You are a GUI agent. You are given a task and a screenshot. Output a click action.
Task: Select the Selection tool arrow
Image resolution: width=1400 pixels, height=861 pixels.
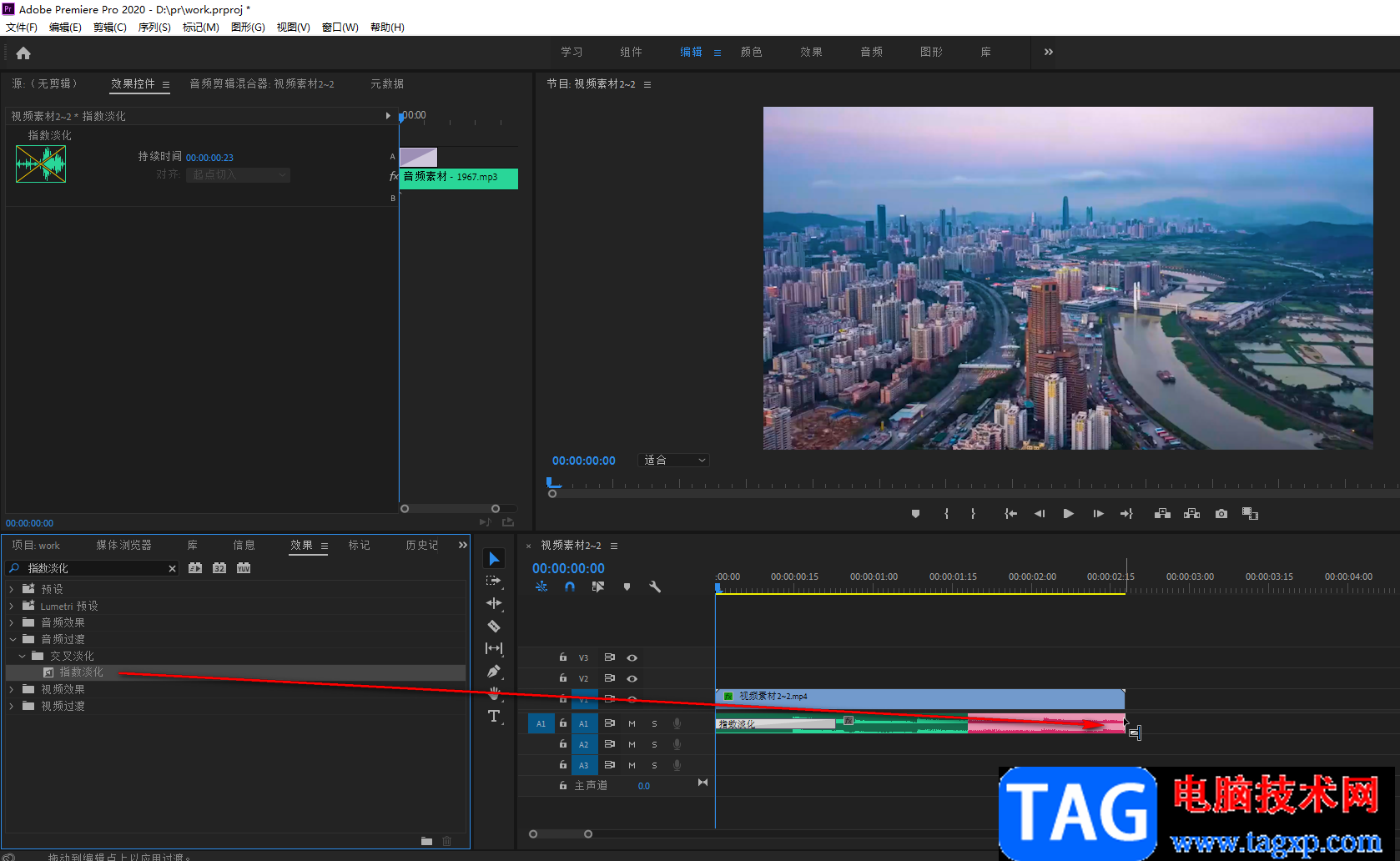[x=494, y=558]
